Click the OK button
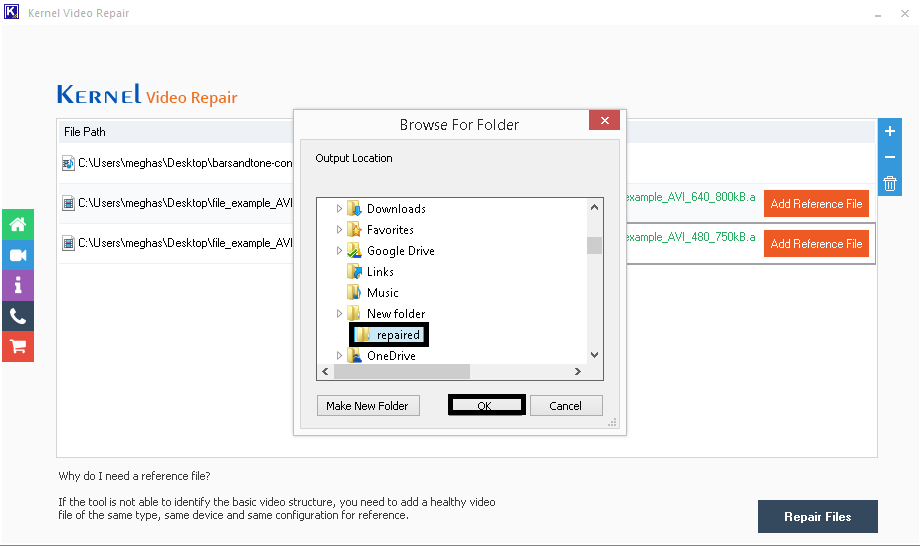 point(486,405)
